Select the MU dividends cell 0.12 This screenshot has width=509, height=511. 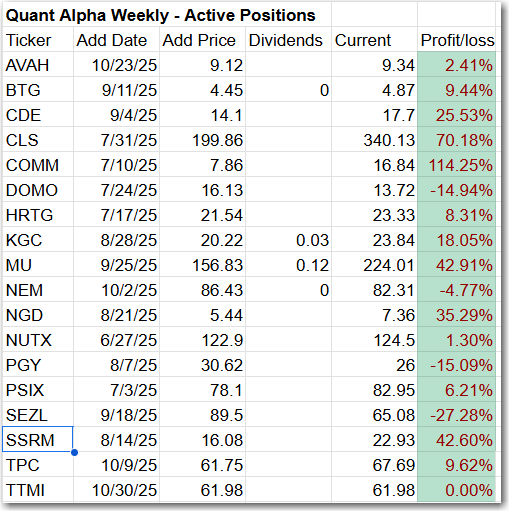pyautogui.click(x=288, y=265)
